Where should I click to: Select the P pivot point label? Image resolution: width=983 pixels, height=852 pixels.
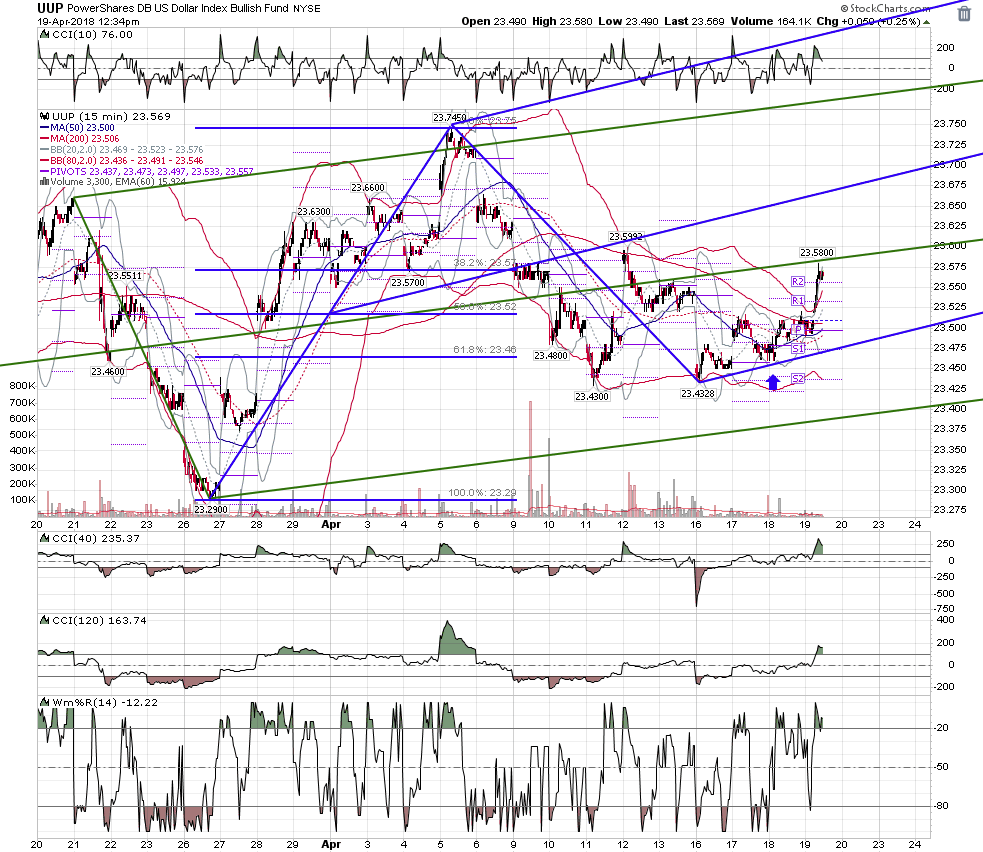point(797,329)
